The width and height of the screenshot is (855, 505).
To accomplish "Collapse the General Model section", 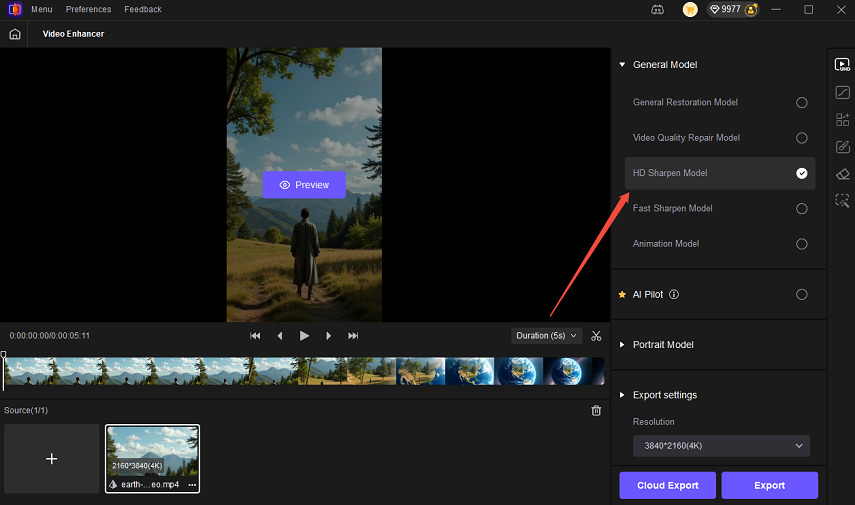I will [x=622, y=65].
